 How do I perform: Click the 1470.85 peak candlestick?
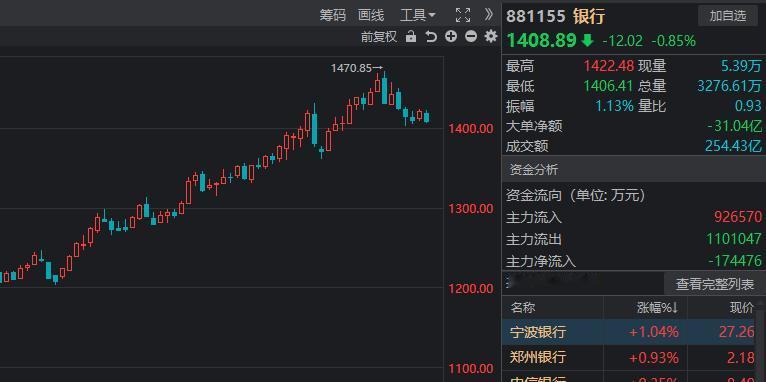378,84
